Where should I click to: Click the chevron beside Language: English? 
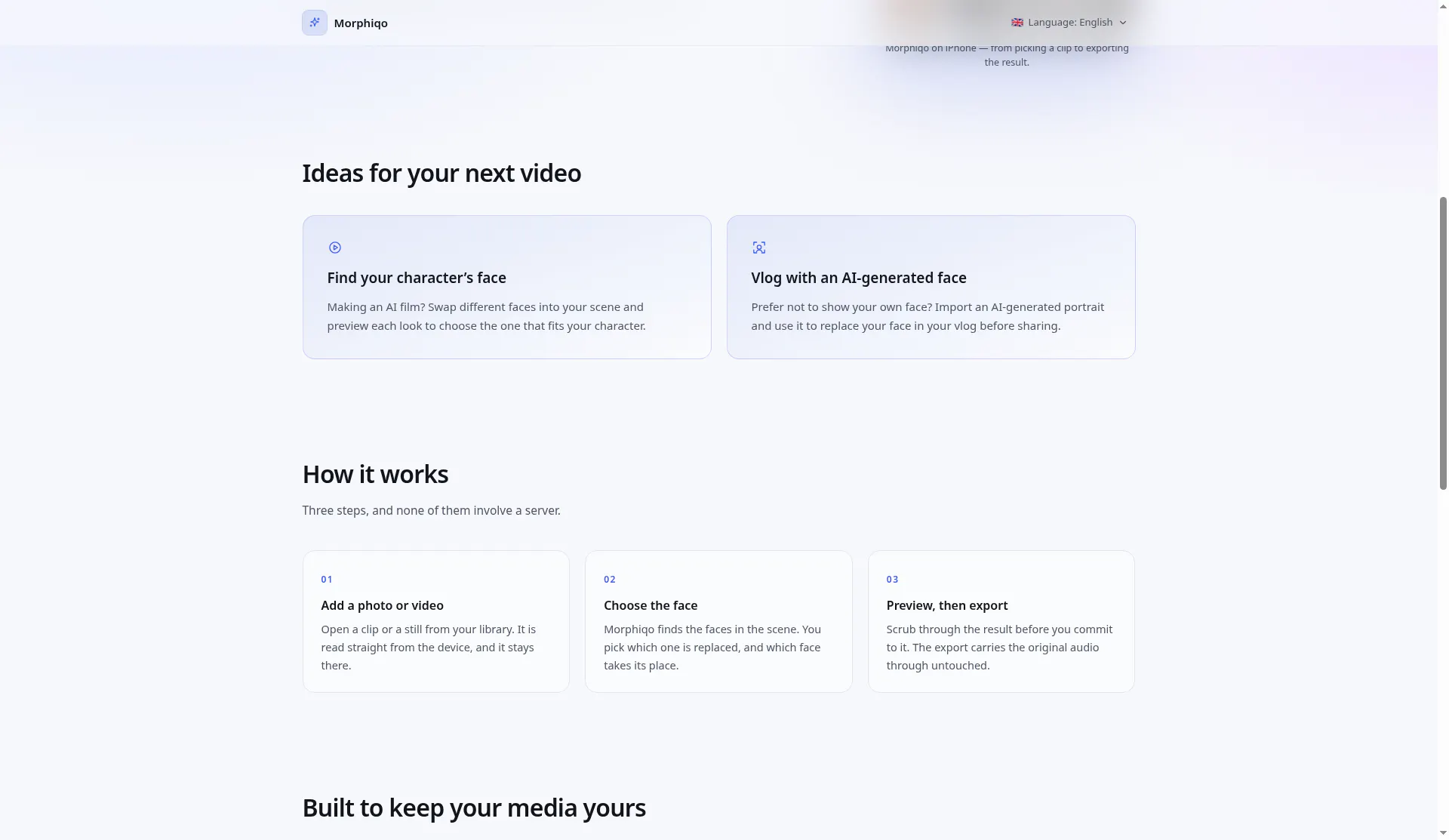[1123, 23]
